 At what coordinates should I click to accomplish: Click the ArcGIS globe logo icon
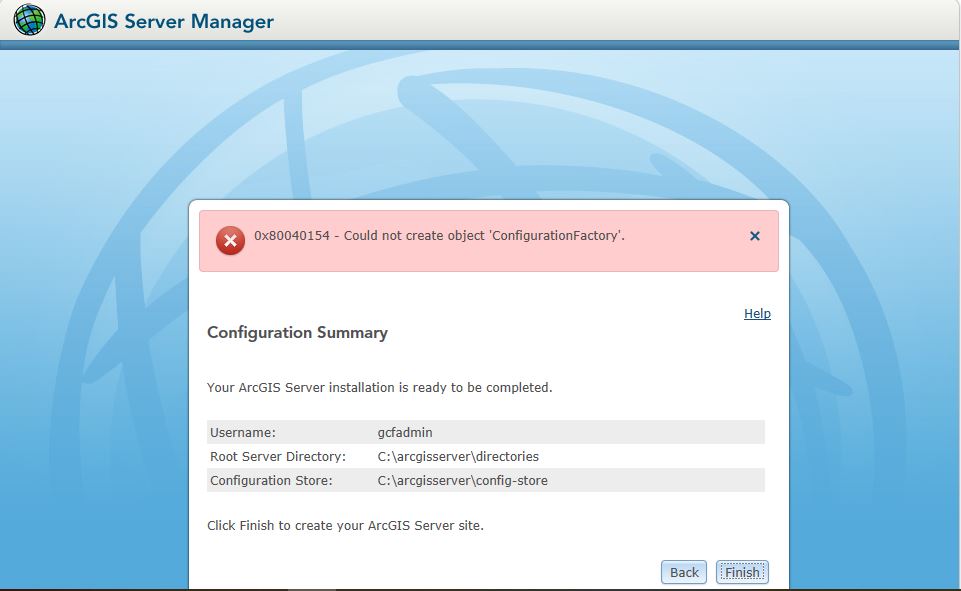coord(29,20)
